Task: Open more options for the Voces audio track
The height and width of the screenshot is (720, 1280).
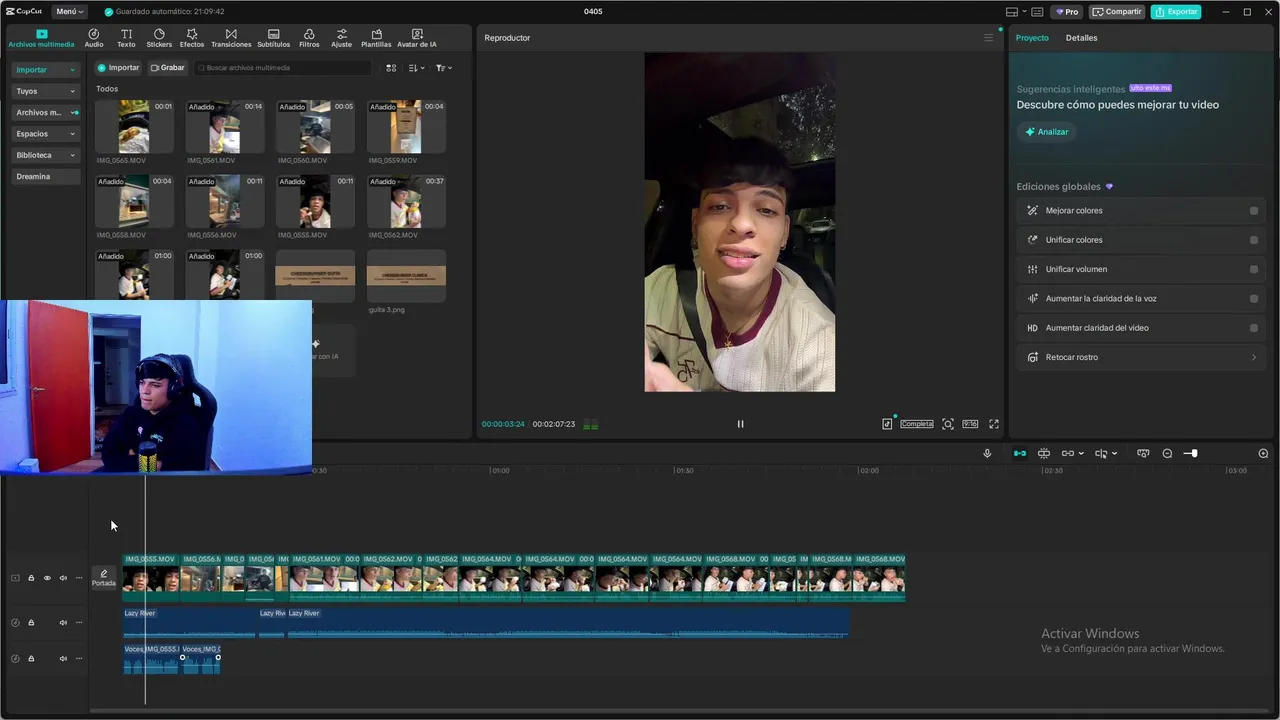Action: pos(79,658)
